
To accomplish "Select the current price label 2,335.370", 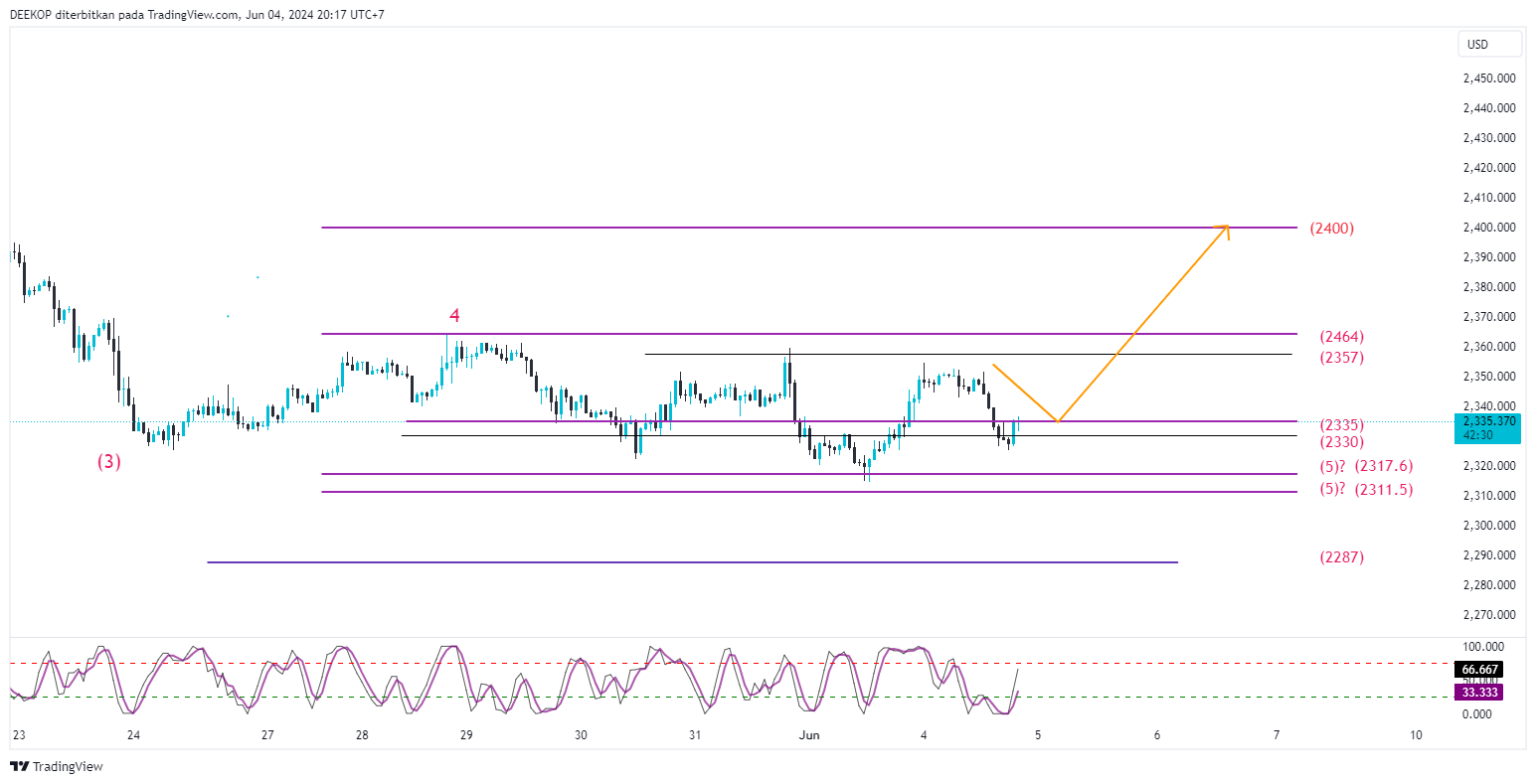I will (1489, 421).
